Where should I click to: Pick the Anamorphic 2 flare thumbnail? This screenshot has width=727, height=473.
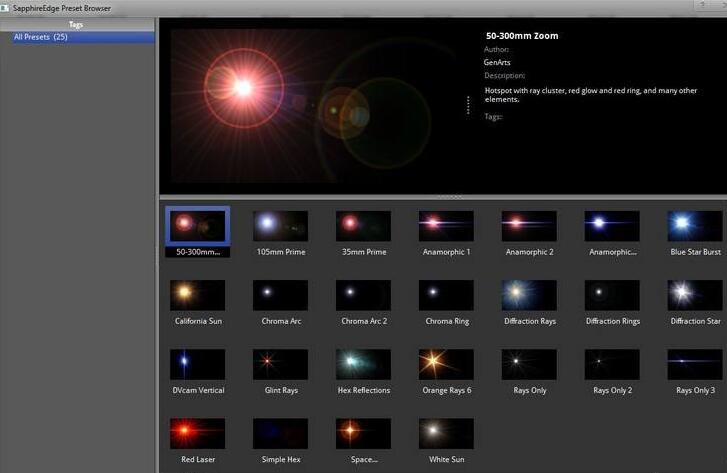(x=529, y=226)
